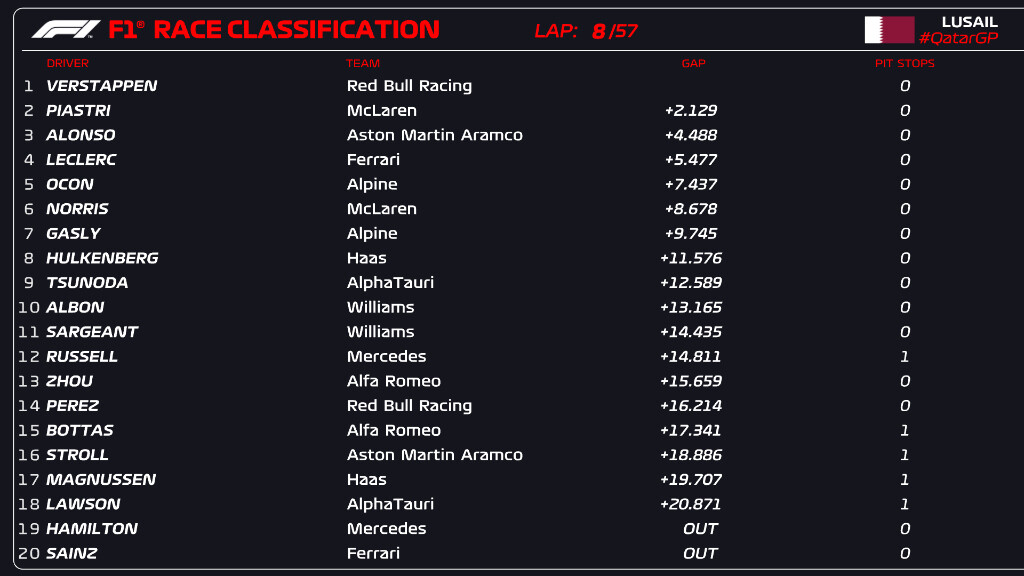Click RUSSELL's pit stop count

pyautogui.click(x=904, y=357)
